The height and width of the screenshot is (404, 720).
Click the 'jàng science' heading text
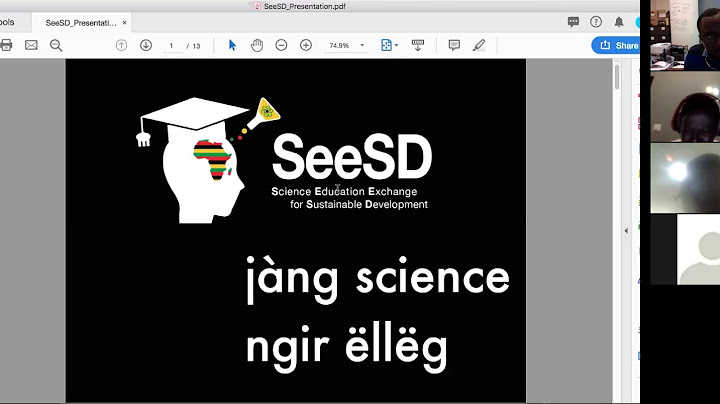(x=378, y=279)
